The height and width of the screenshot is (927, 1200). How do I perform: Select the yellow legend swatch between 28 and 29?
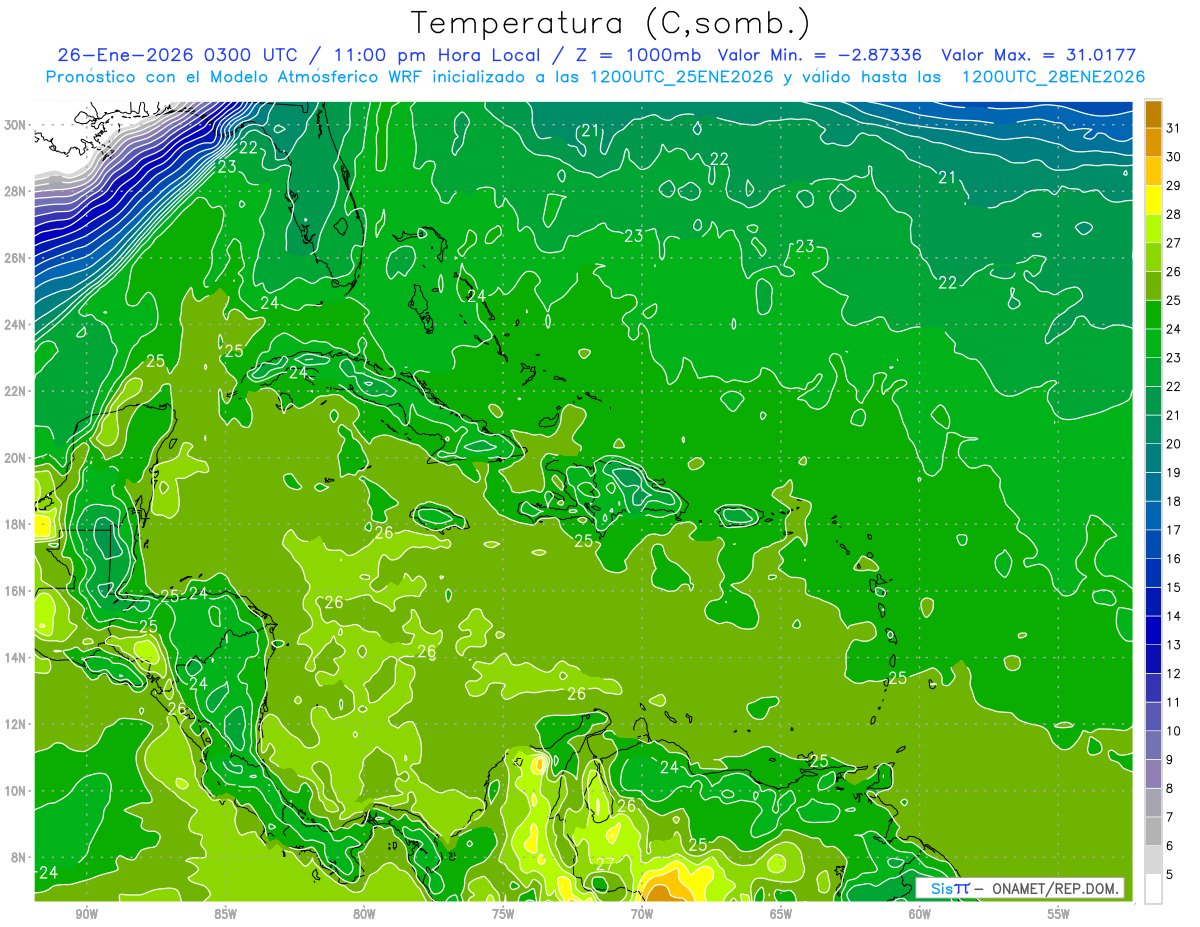point(1153,200)
